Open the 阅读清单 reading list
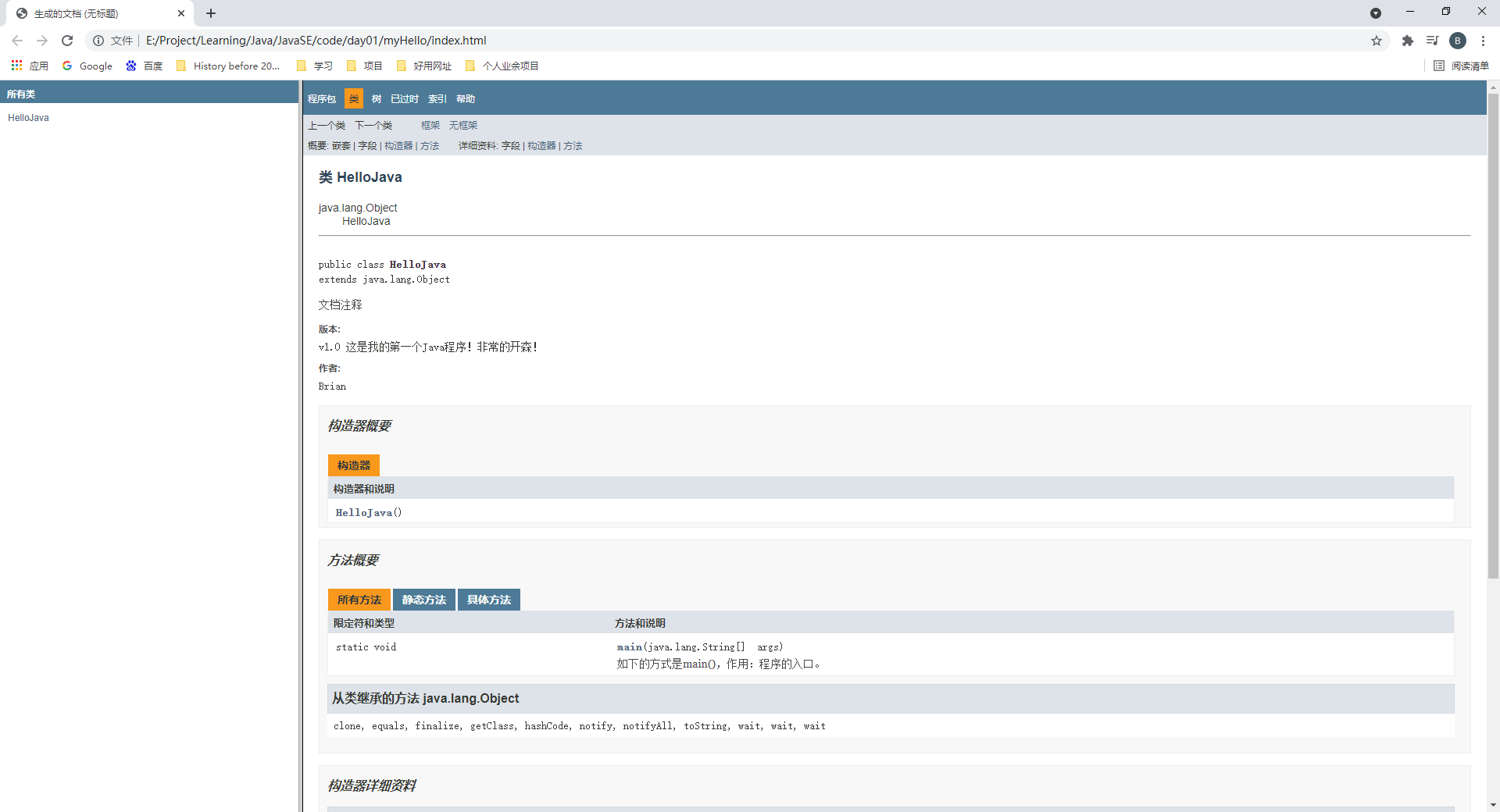Screen dimensions: 1500x812 (x=1461, y=66)
